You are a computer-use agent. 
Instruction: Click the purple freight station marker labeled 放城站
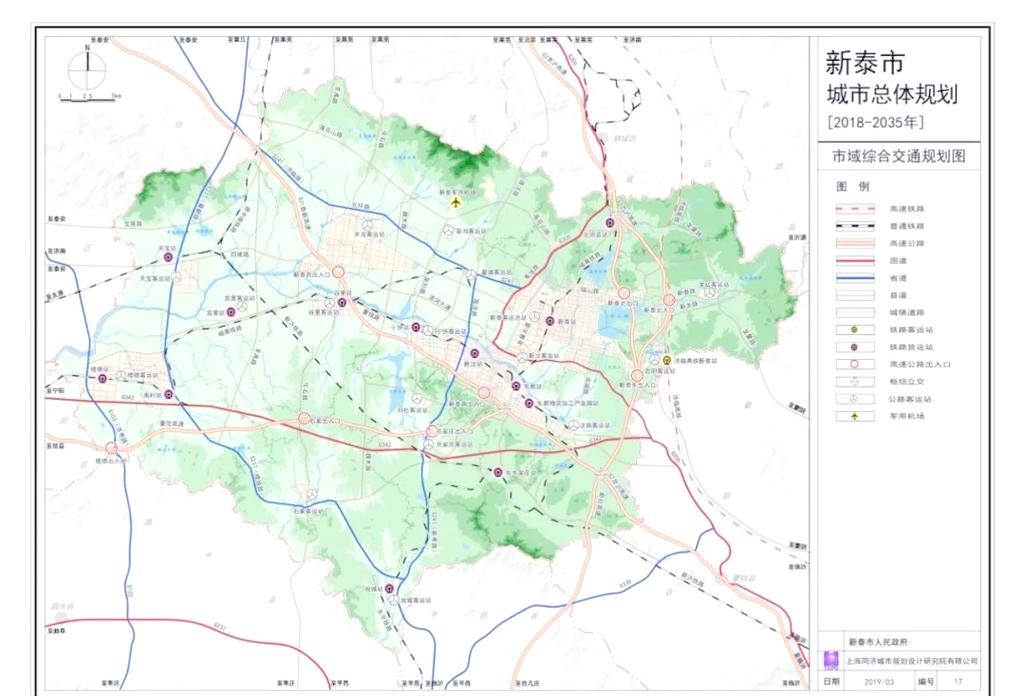click(x=389, y=588)
